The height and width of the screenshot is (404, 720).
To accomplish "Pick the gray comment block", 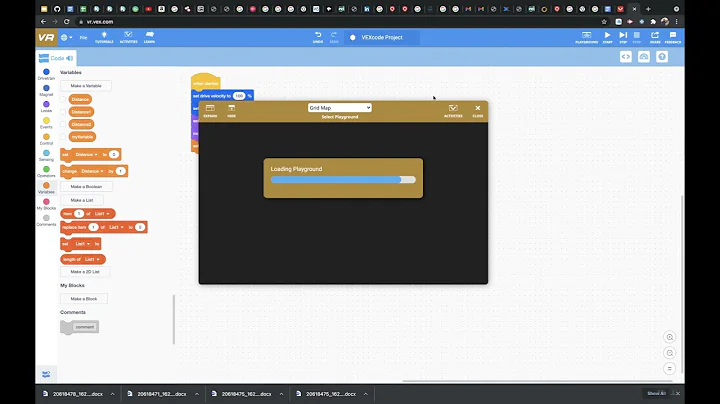I will point(79,327).
